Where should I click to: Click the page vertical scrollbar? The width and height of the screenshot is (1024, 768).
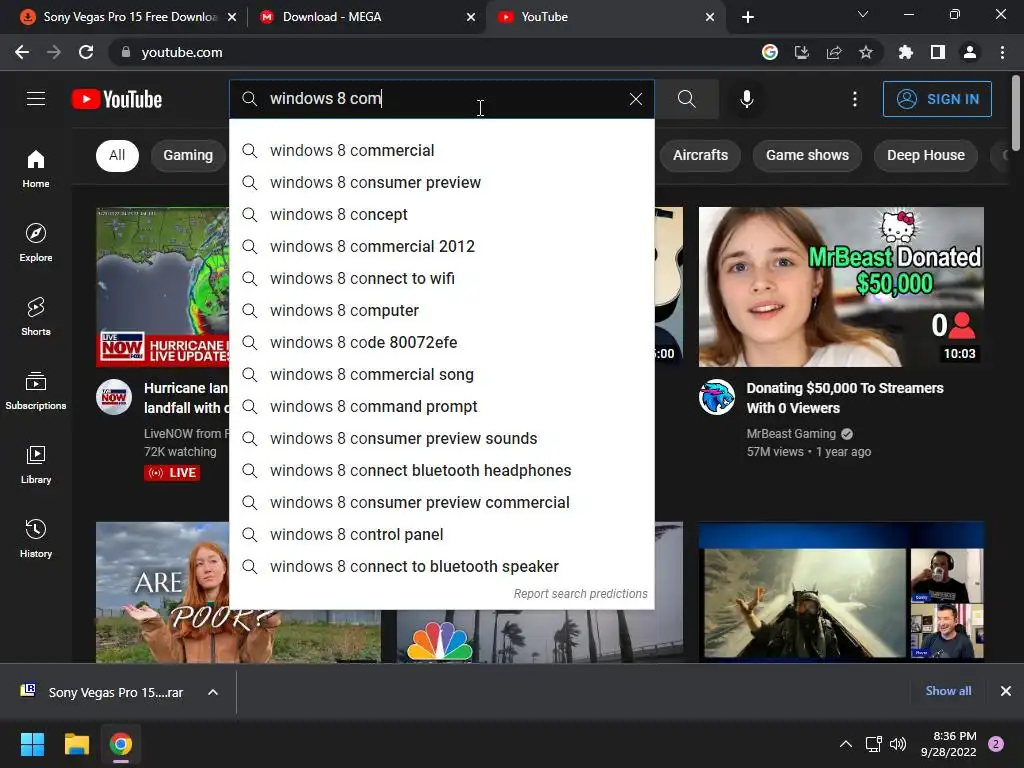[1016, 112]
